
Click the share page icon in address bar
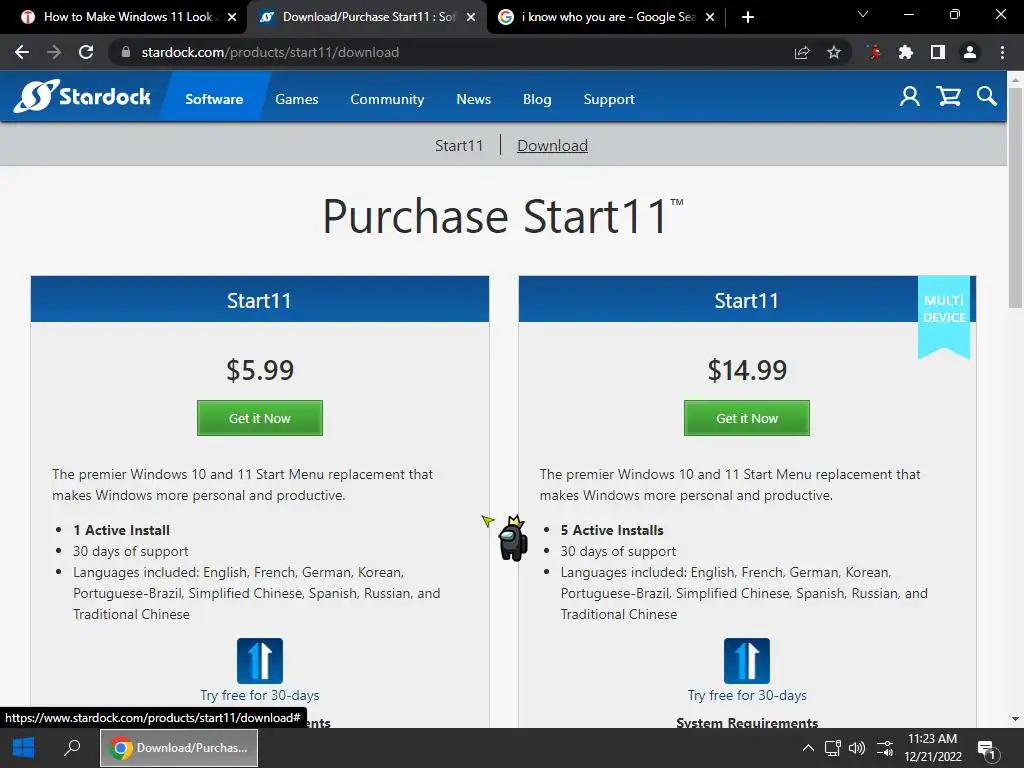click(x=802, y=52)
